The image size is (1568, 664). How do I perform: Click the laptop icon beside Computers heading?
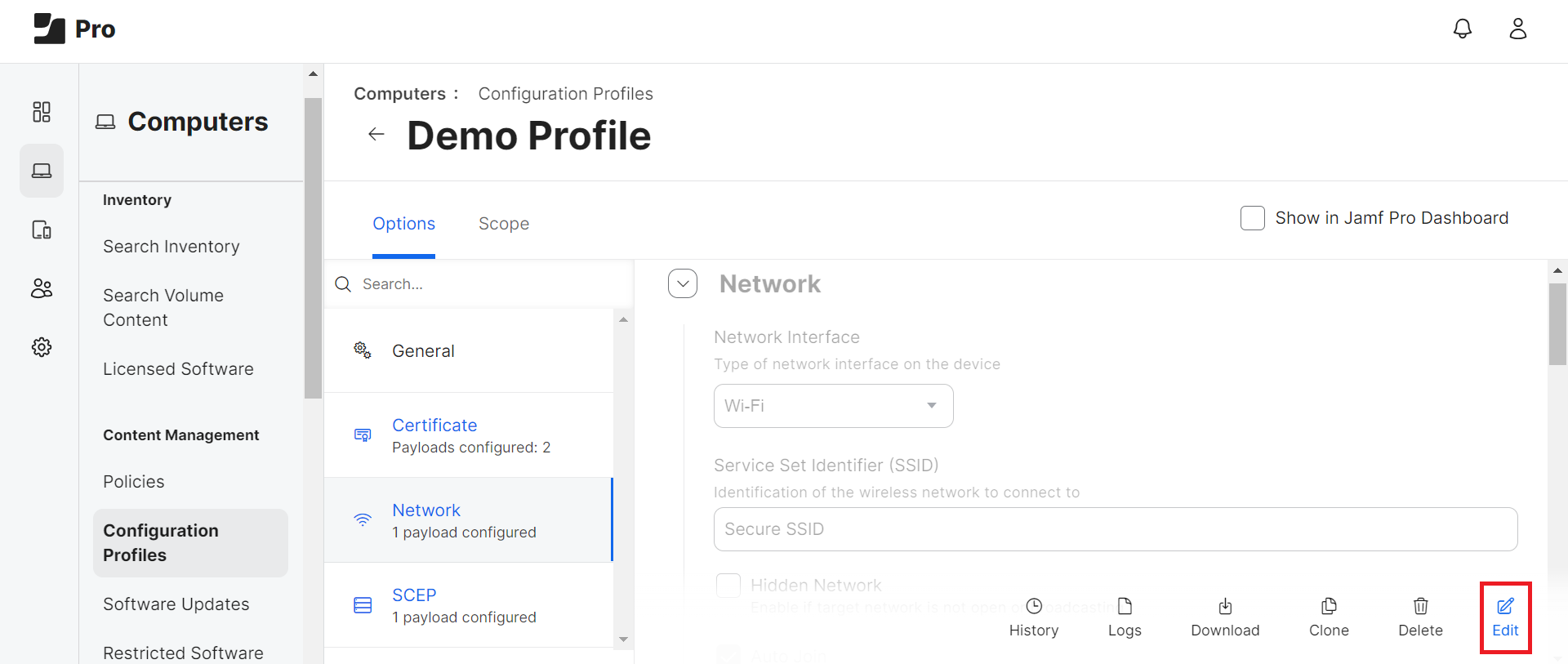(105, 122)
